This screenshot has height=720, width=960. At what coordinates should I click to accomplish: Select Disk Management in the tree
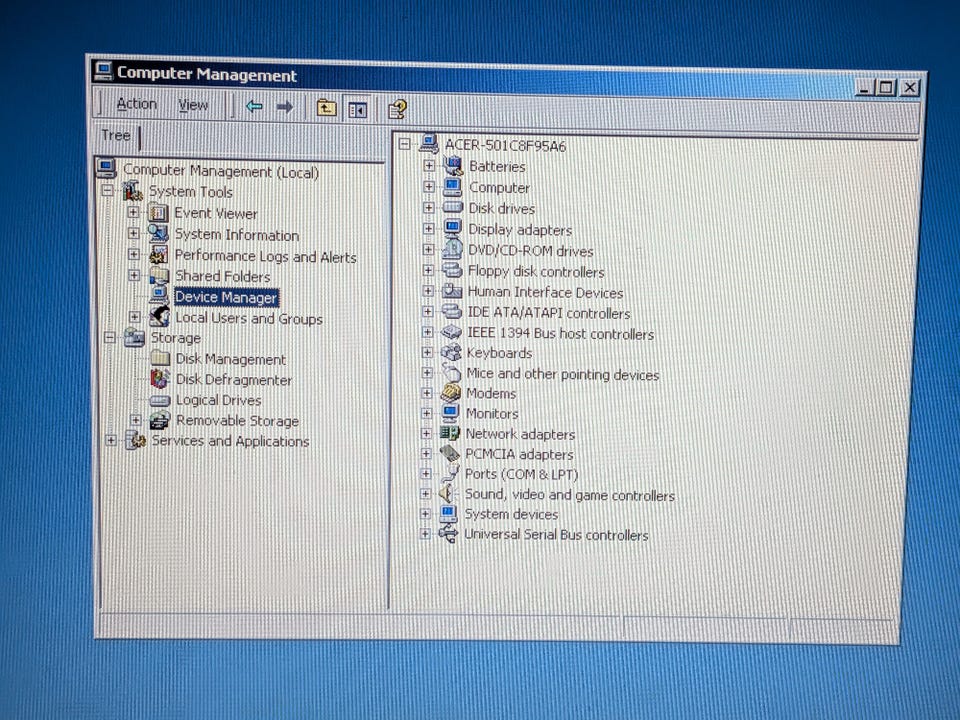click(231, 359)
